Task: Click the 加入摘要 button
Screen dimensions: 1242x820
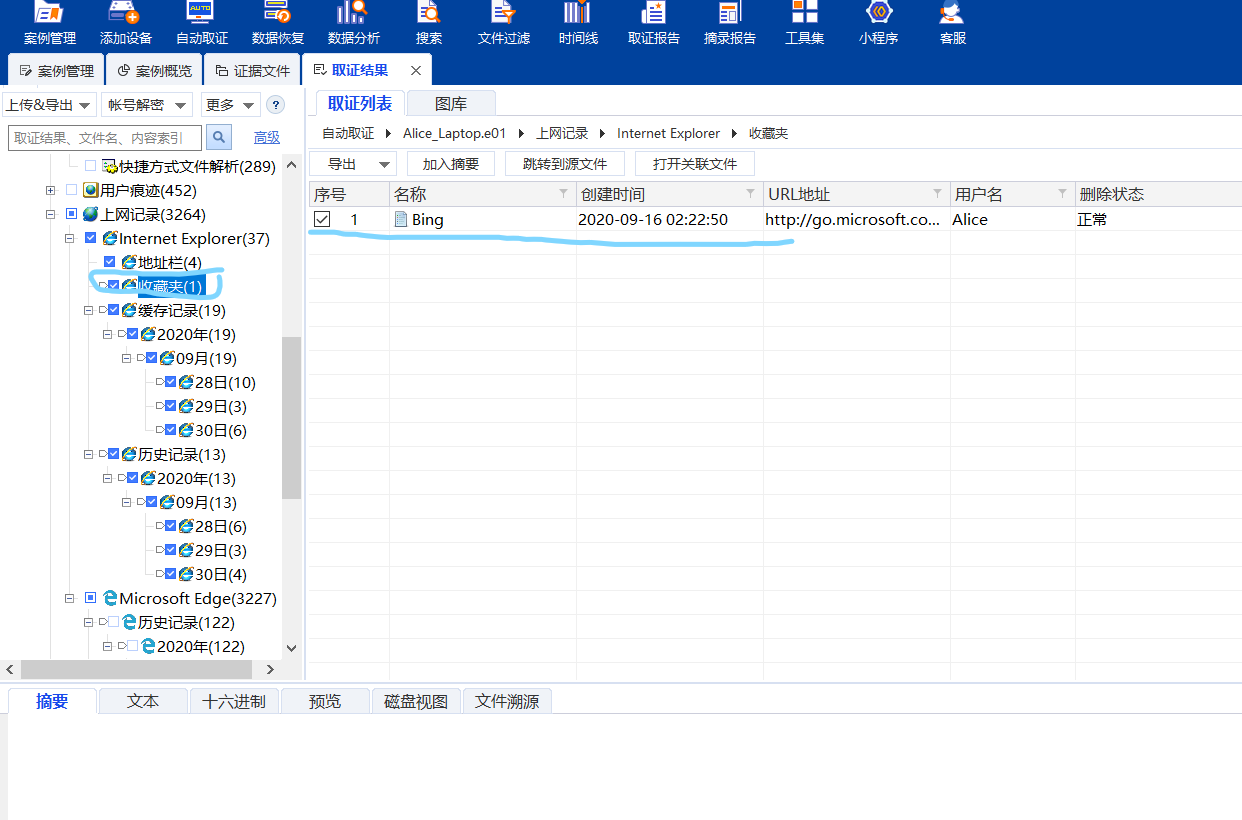Action: [450, 164]
